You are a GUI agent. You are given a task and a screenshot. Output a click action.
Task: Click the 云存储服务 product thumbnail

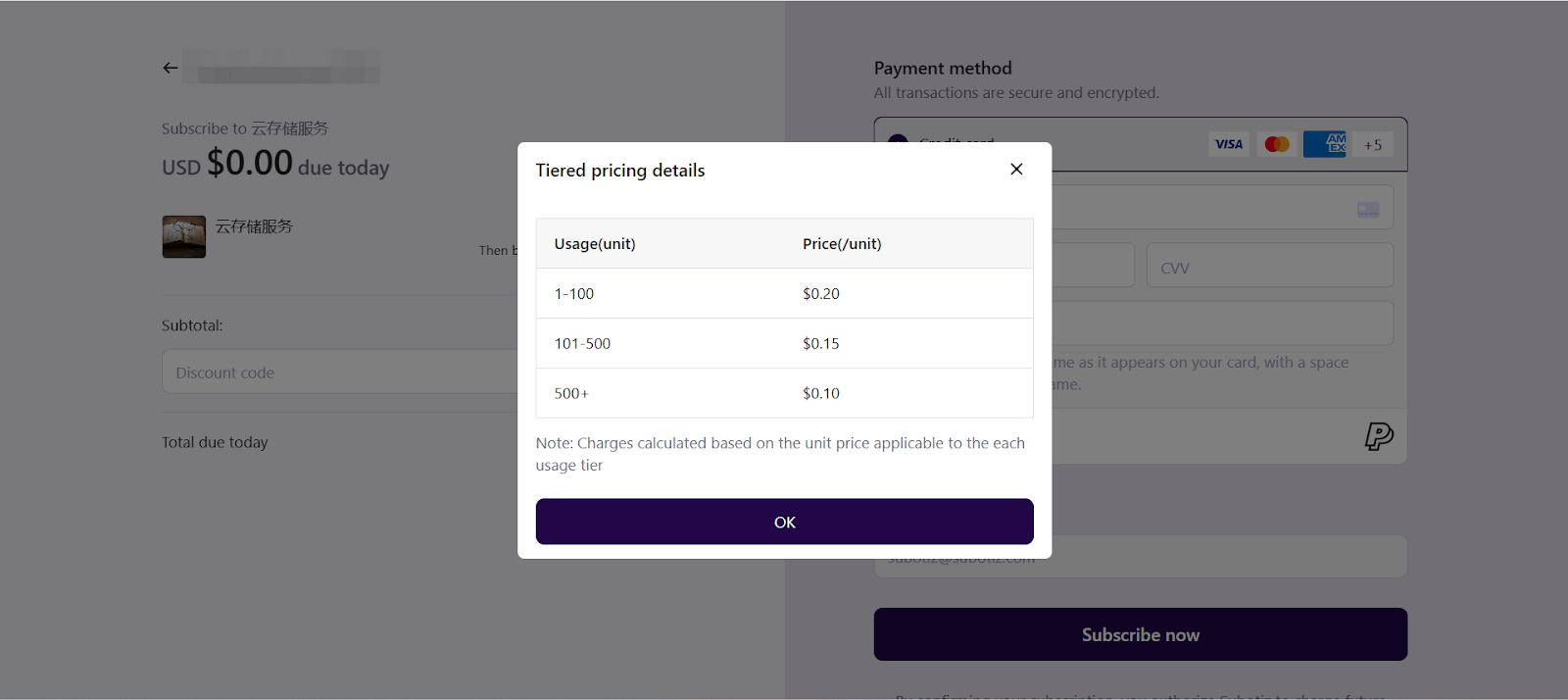coord(184,236)
